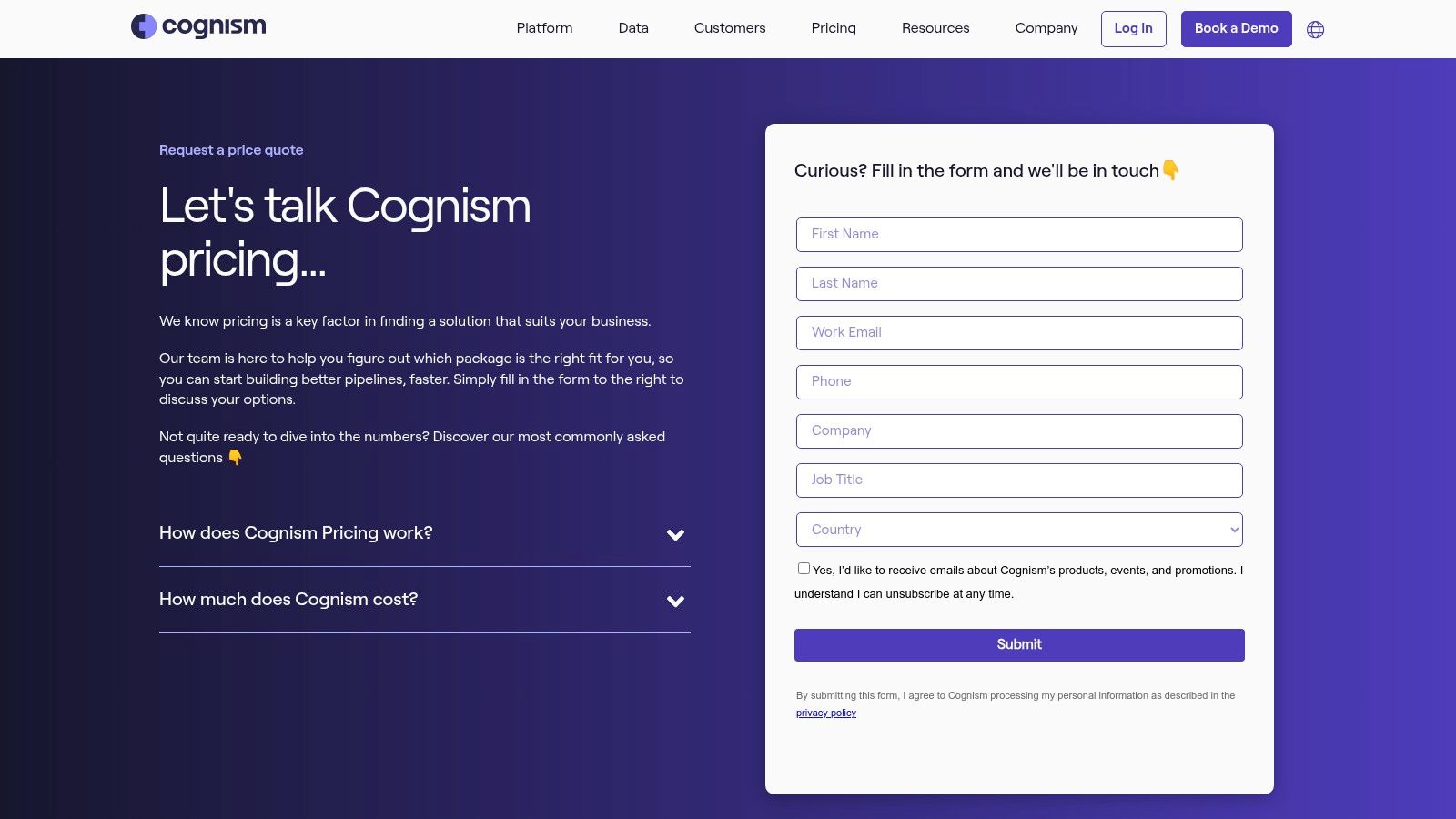Click the Book a Demo button
The width and height of the screenshot is (1456, 819).
(1235, 28)
